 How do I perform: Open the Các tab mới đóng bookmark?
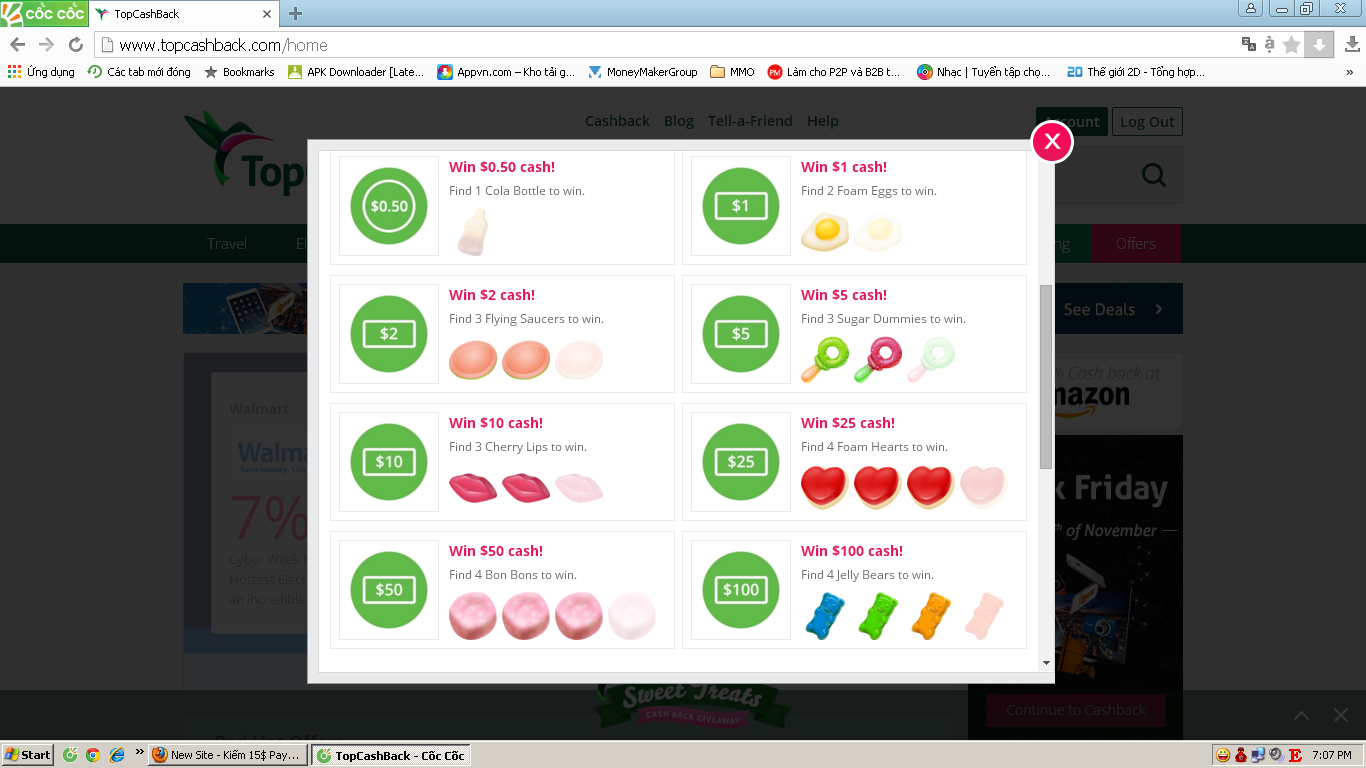pyautogui.click(x=139, y=72)
